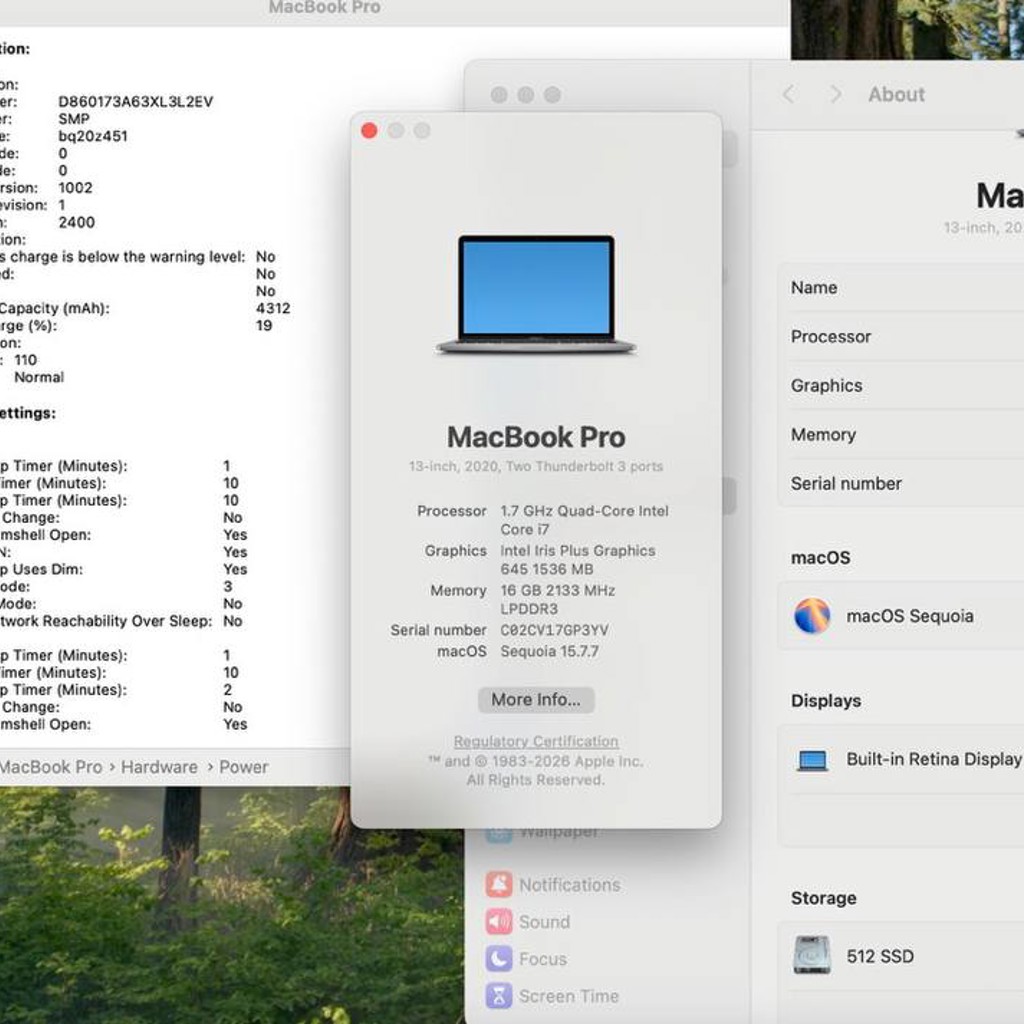Click More Info button in About window
This screenshot has height=1024, width=1024.
pyautogui.click(x=536, y=699)
